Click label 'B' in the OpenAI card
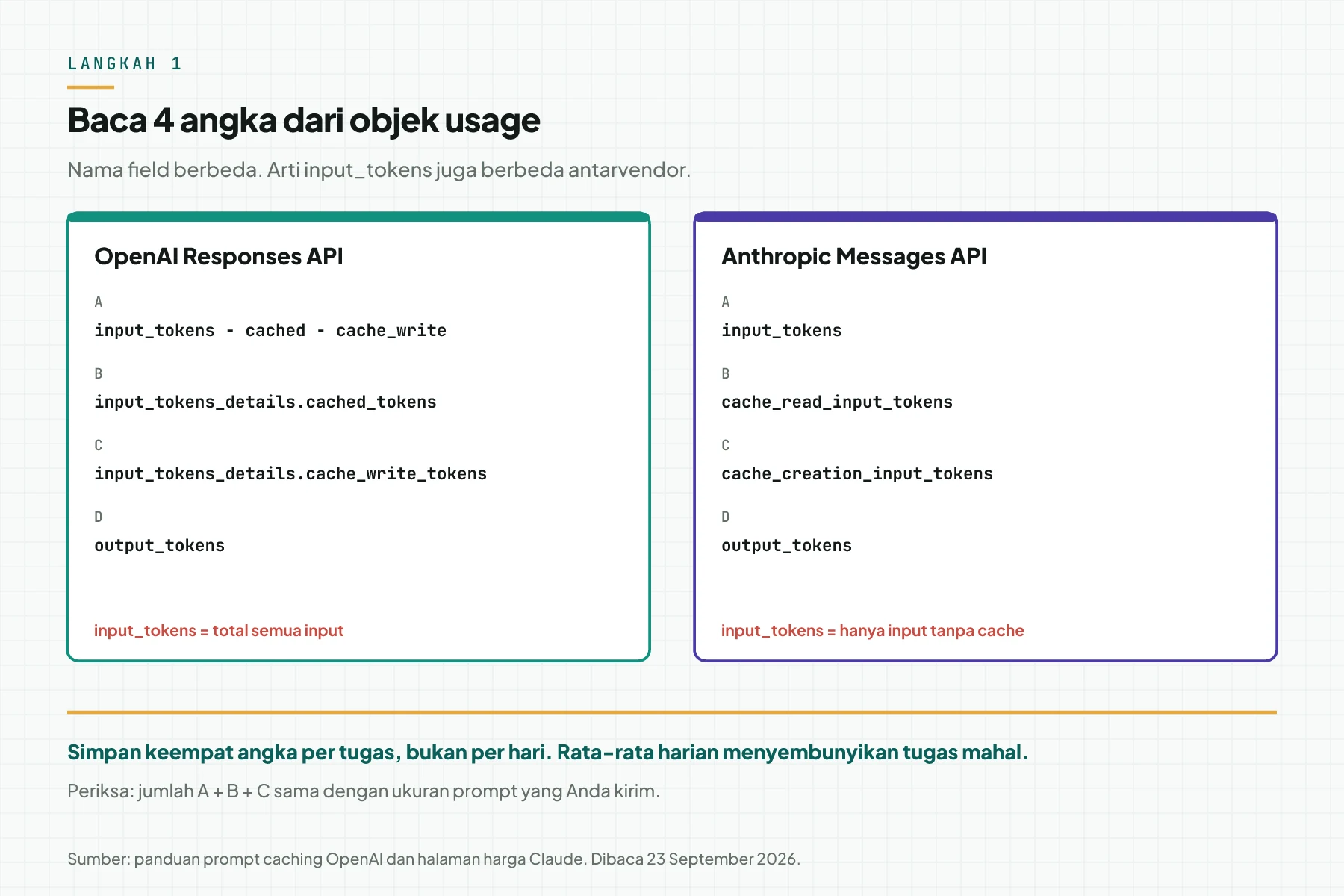 pos(99,373)
